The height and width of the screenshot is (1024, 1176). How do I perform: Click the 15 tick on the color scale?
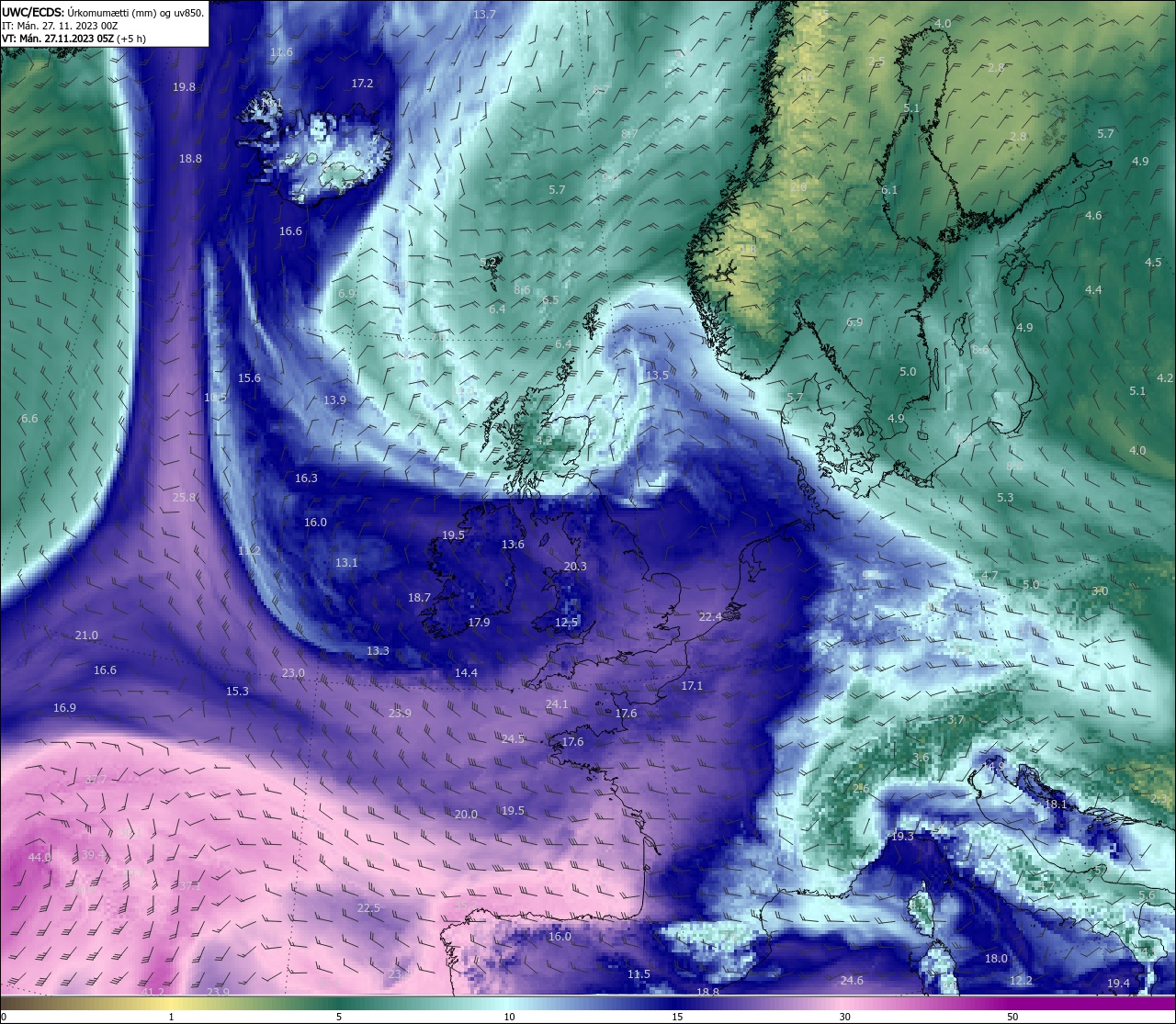coord(677,1017)
